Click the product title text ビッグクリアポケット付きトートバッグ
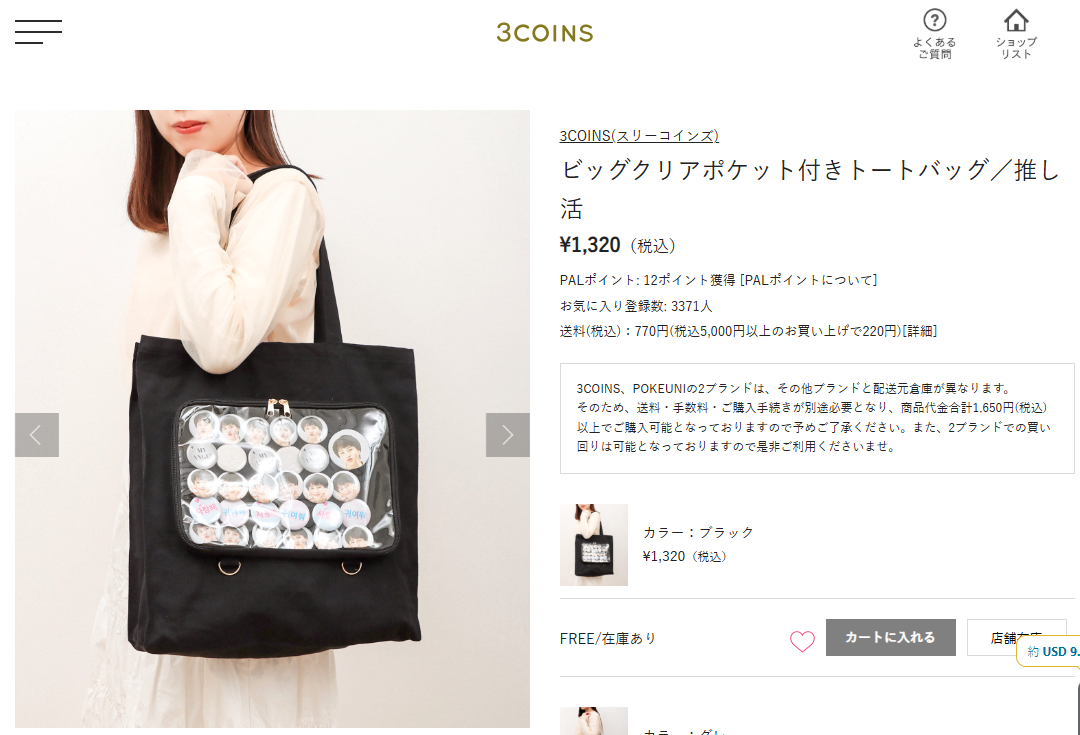This screenshot has height=735, width=1080. (x=776, y=169)
